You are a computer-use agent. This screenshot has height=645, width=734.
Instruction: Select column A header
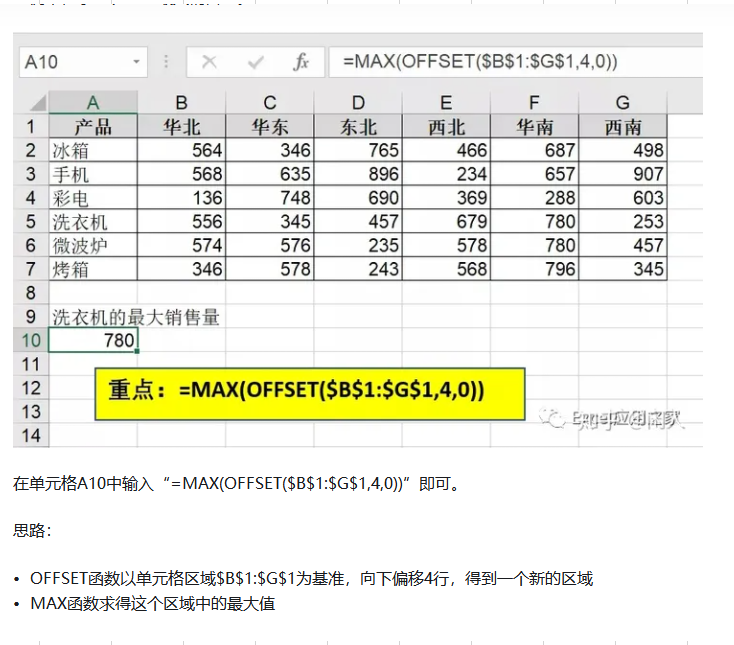tap(93, 103)
